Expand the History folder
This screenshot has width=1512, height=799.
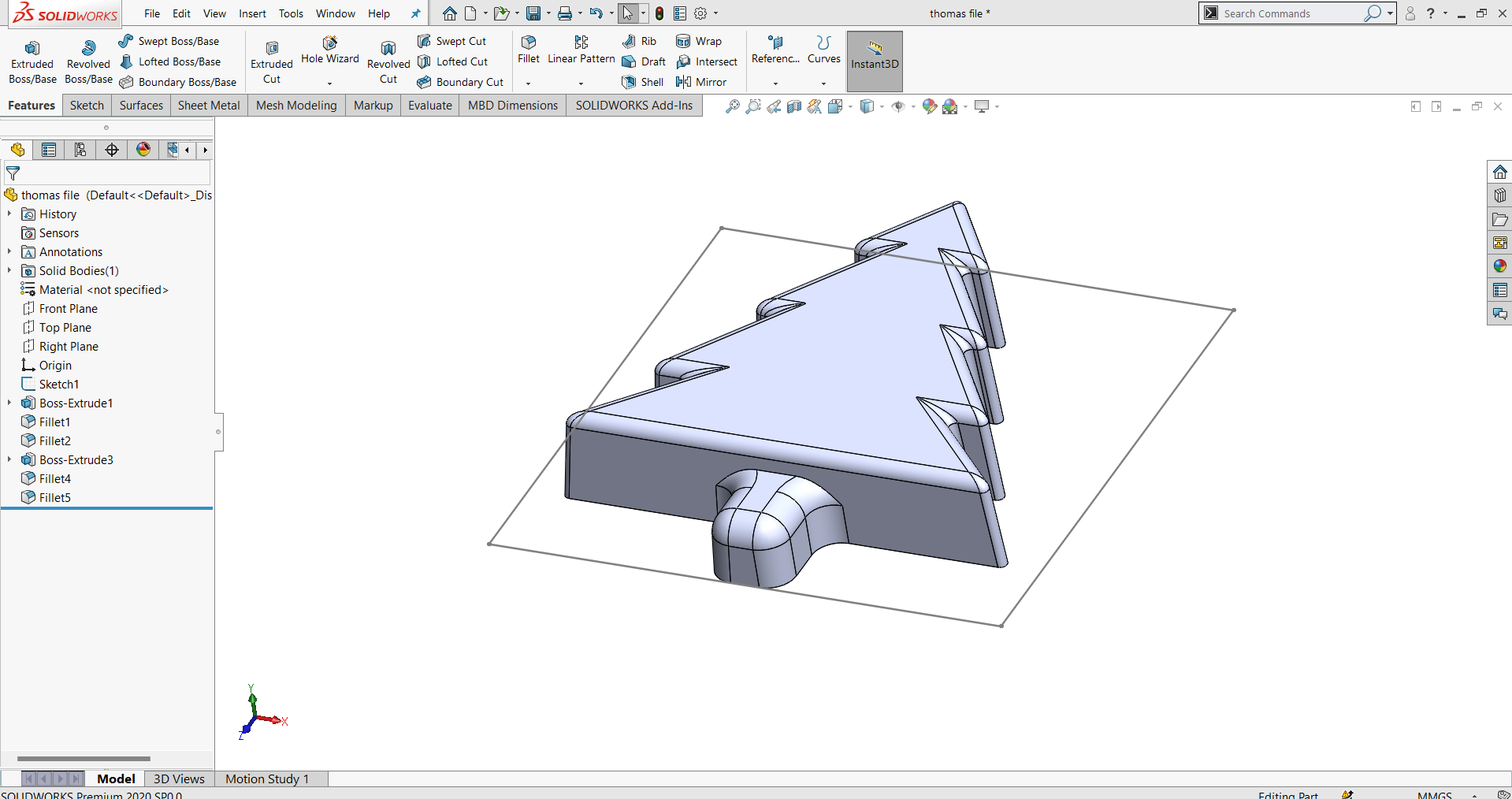[x=9, y=214]
